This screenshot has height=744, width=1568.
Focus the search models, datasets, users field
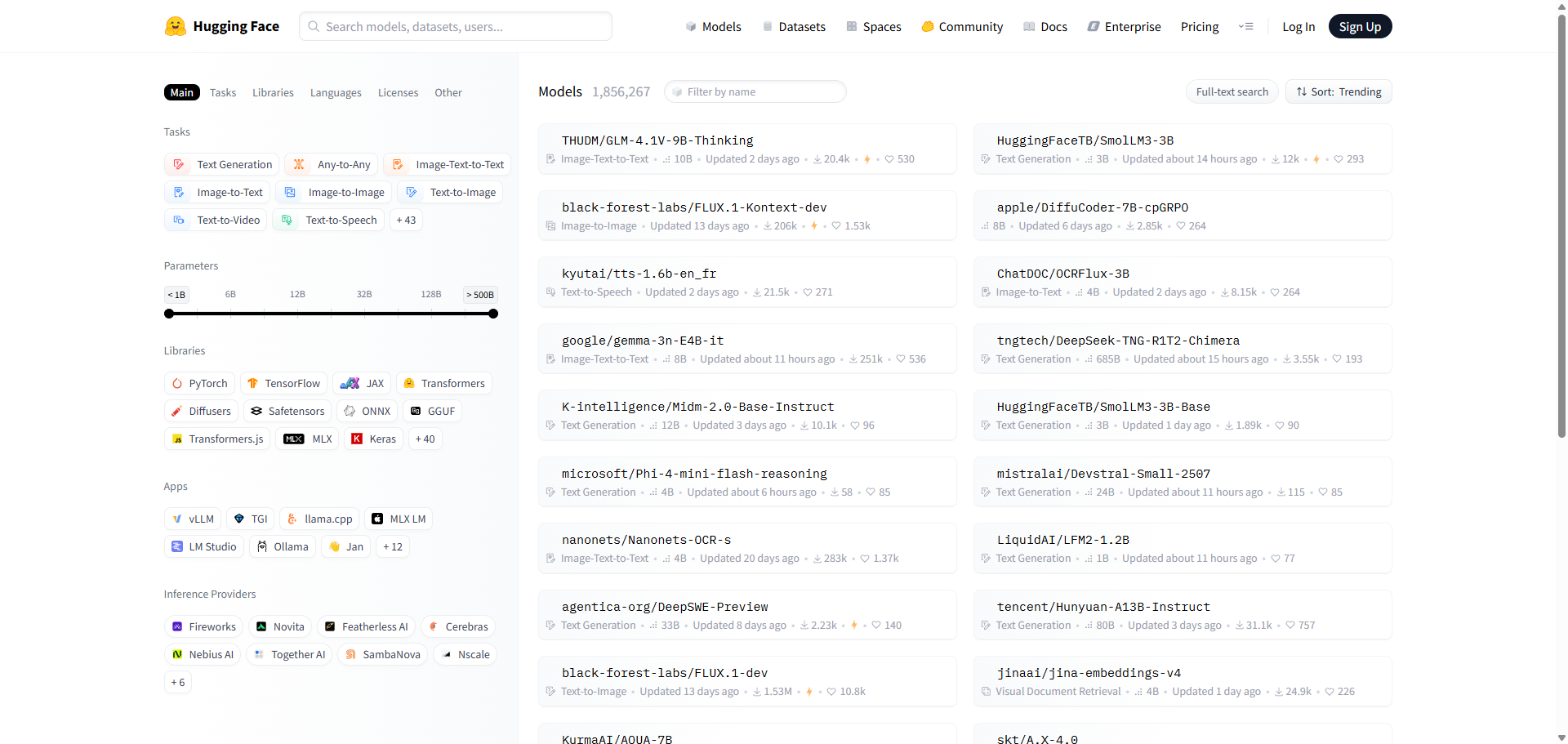click(456, 26)
